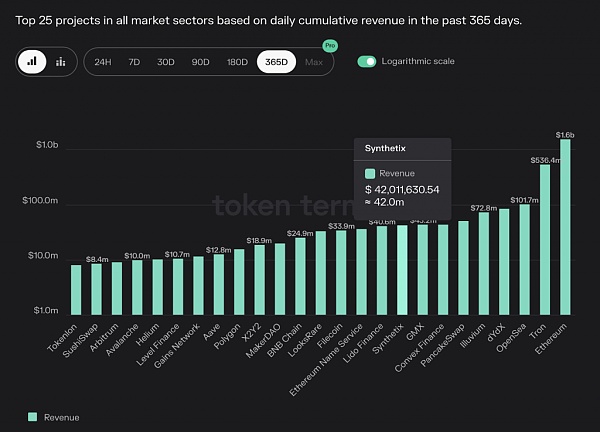Image resolution: width=600 pixels, height=432 pixels.
Task: Click the Revenue legend label
Action: (x=61, y=417)
